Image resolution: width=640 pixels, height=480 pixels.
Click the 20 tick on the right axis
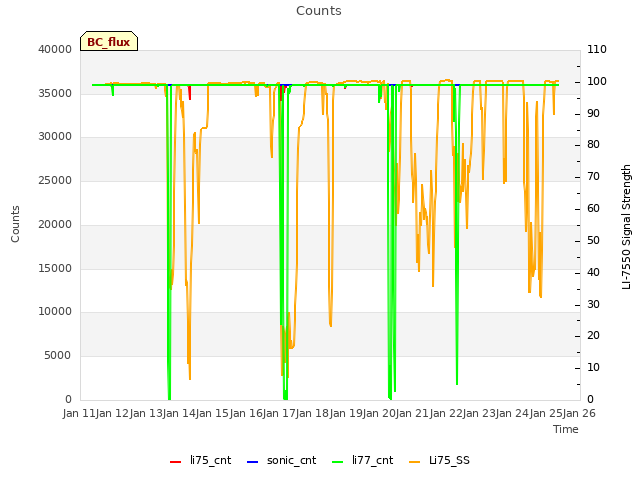point(593,336)
